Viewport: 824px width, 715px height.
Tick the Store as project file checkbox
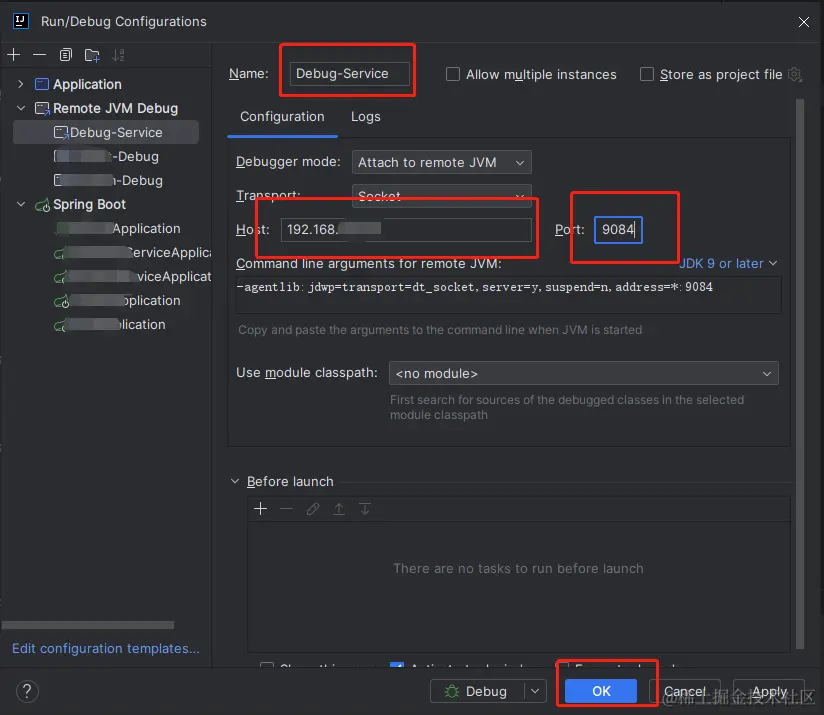pos(647,74)
